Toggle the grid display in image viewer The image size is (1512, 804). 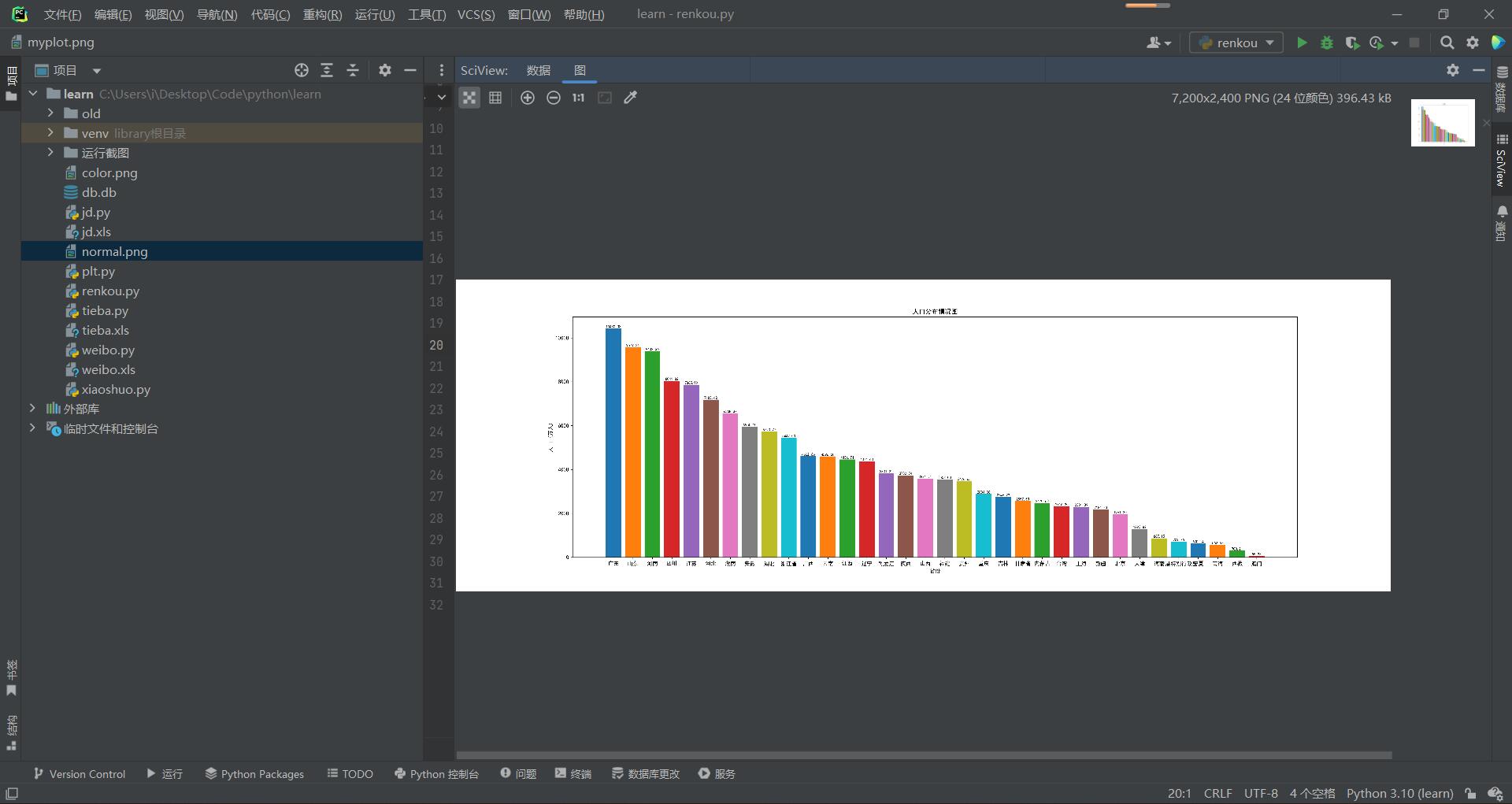coord(495,98)
